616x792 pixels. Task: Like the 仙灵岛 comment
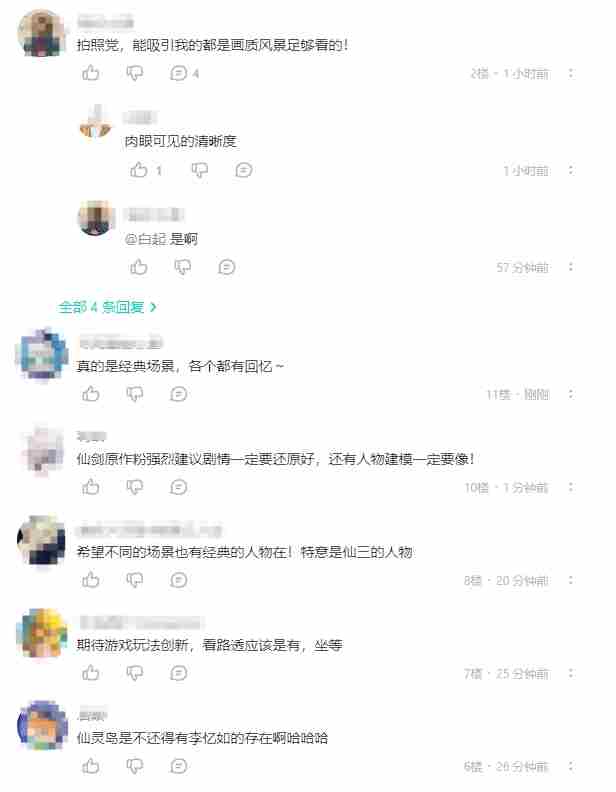91,766
